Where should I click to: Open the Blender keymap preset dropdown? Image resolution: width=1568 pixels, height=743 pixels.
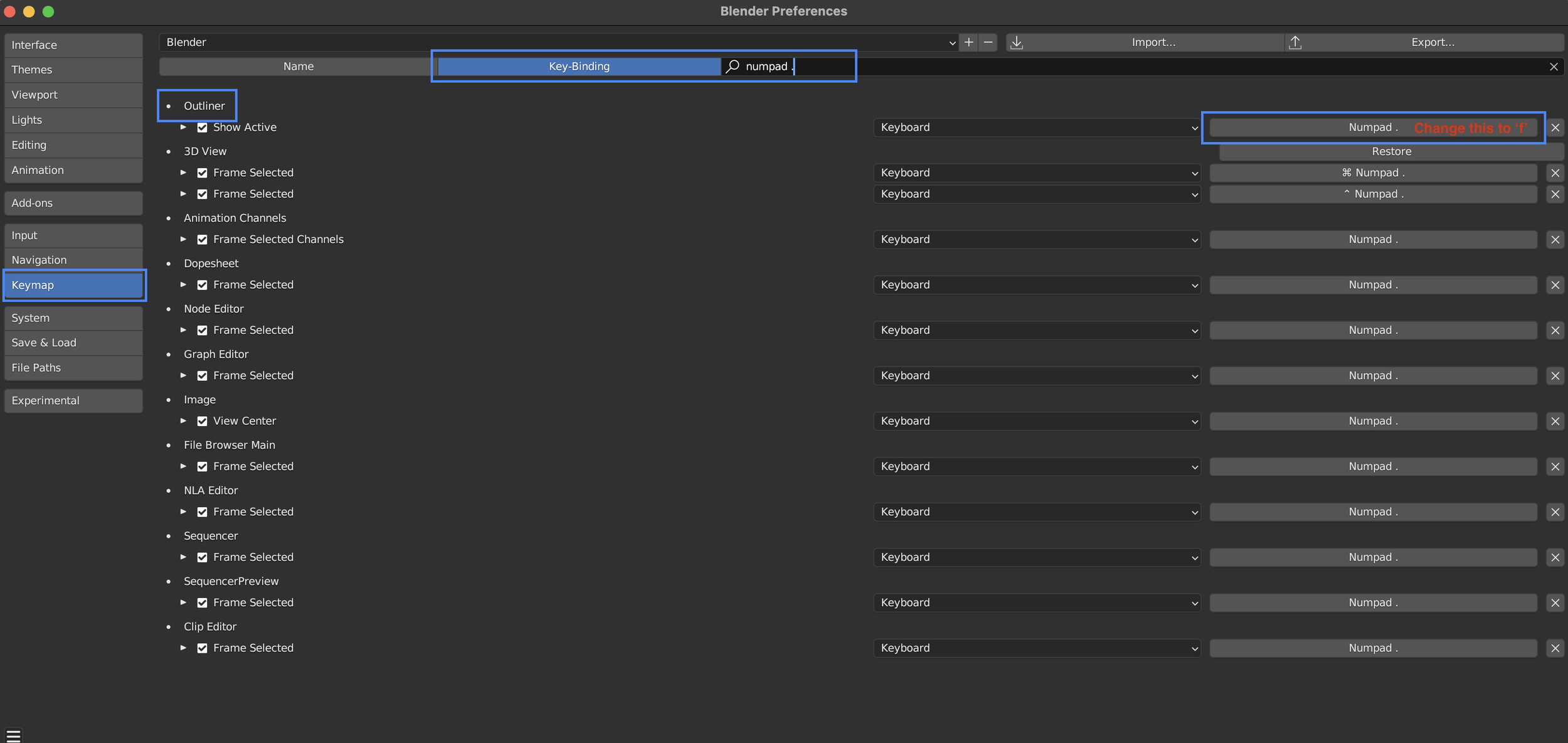point(558,42)
